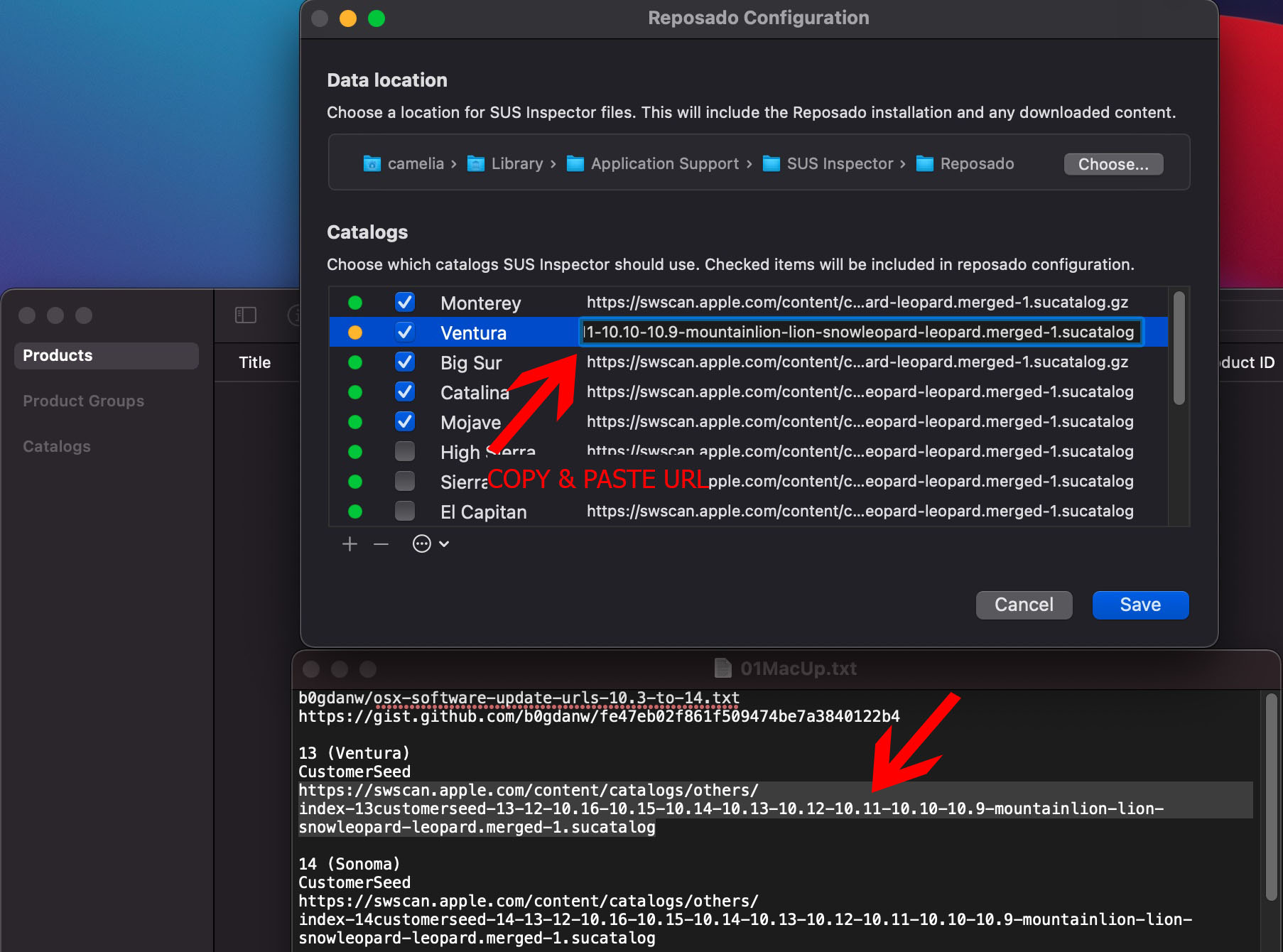This screenshot has width=1283, height=952.
Task: Click gist.github.com URL in text file
Action: point(599,717)
